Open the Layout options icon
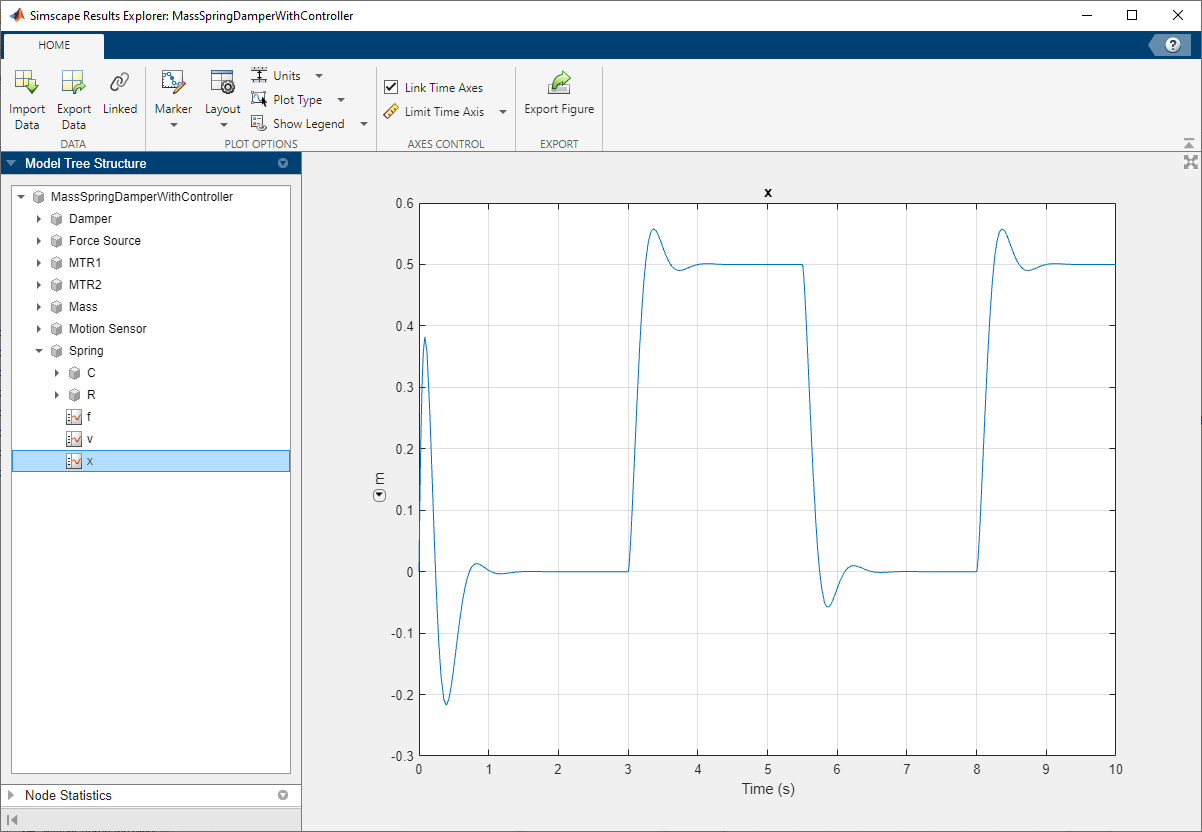1202x832 pixels. point(222,83)
